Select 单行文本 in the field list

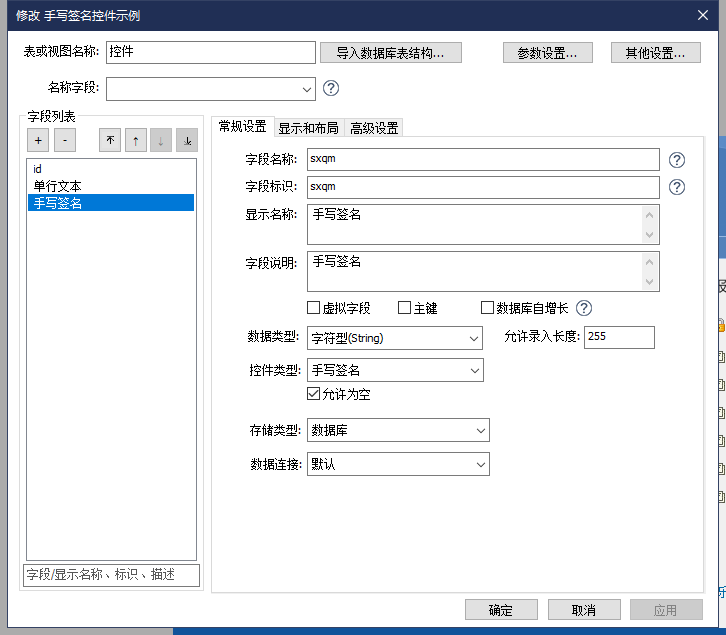[58, 186]
